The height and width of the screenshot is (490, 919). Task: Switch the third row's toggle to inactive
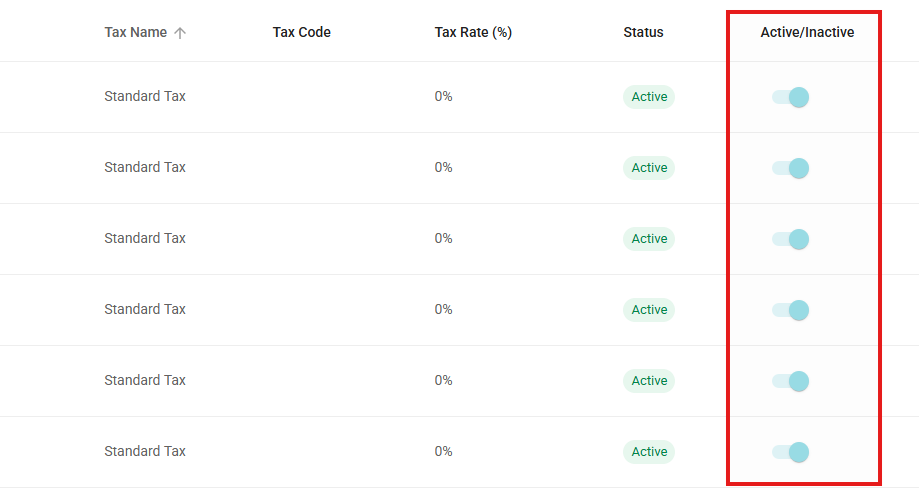791,239
